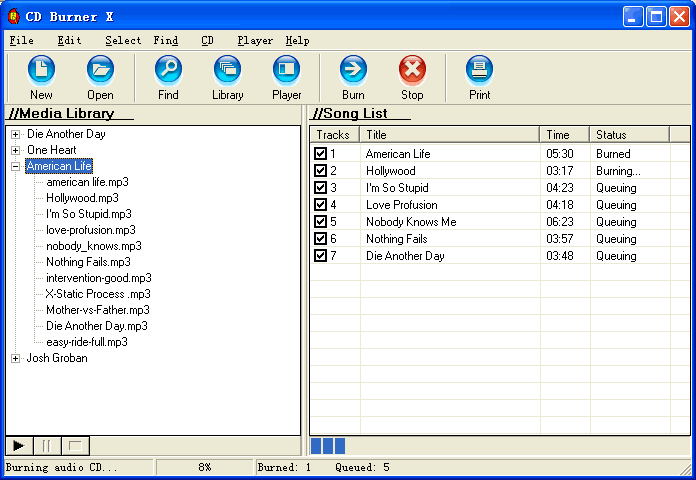Open the Select menu
Image resolution: width=696 pixels, height=480 pixels.
point(123,40)
